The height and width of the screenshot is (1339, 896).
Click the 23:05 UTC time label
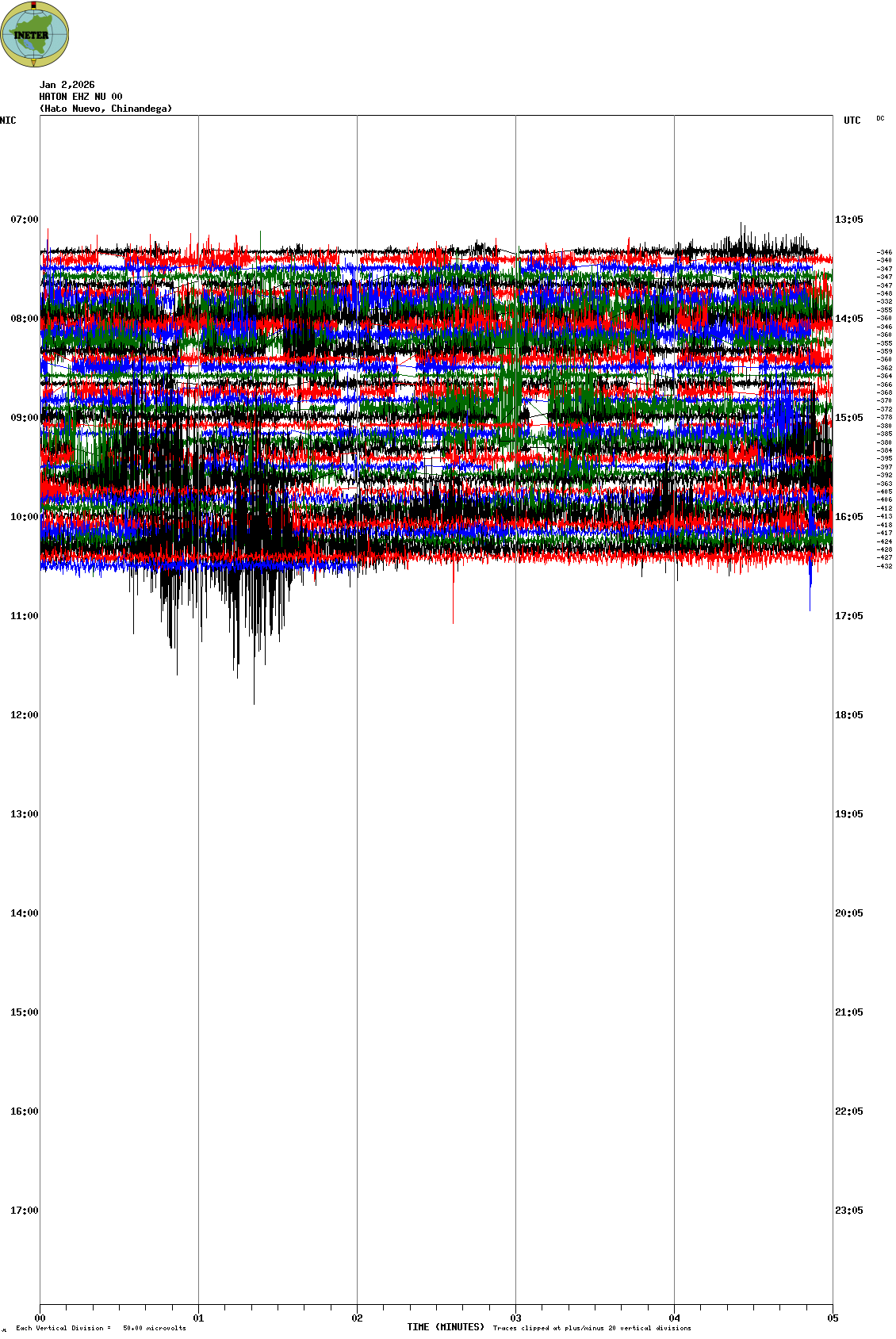point(848,1211)
